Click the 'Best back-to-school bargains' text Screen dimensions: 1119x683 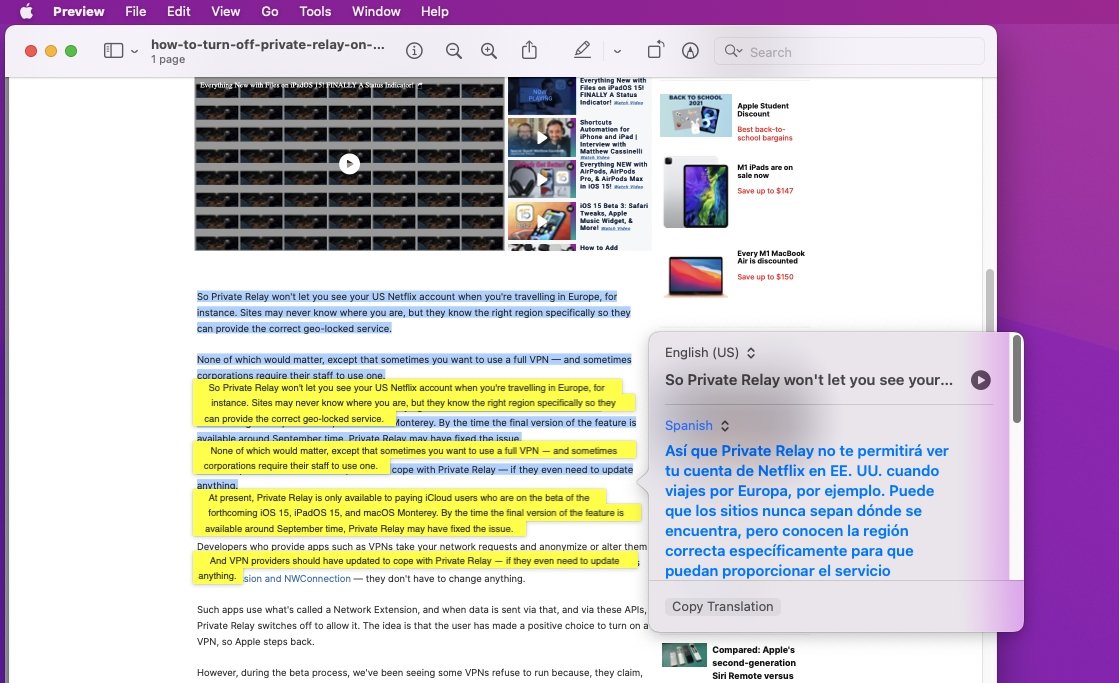[x=764, y=133]
